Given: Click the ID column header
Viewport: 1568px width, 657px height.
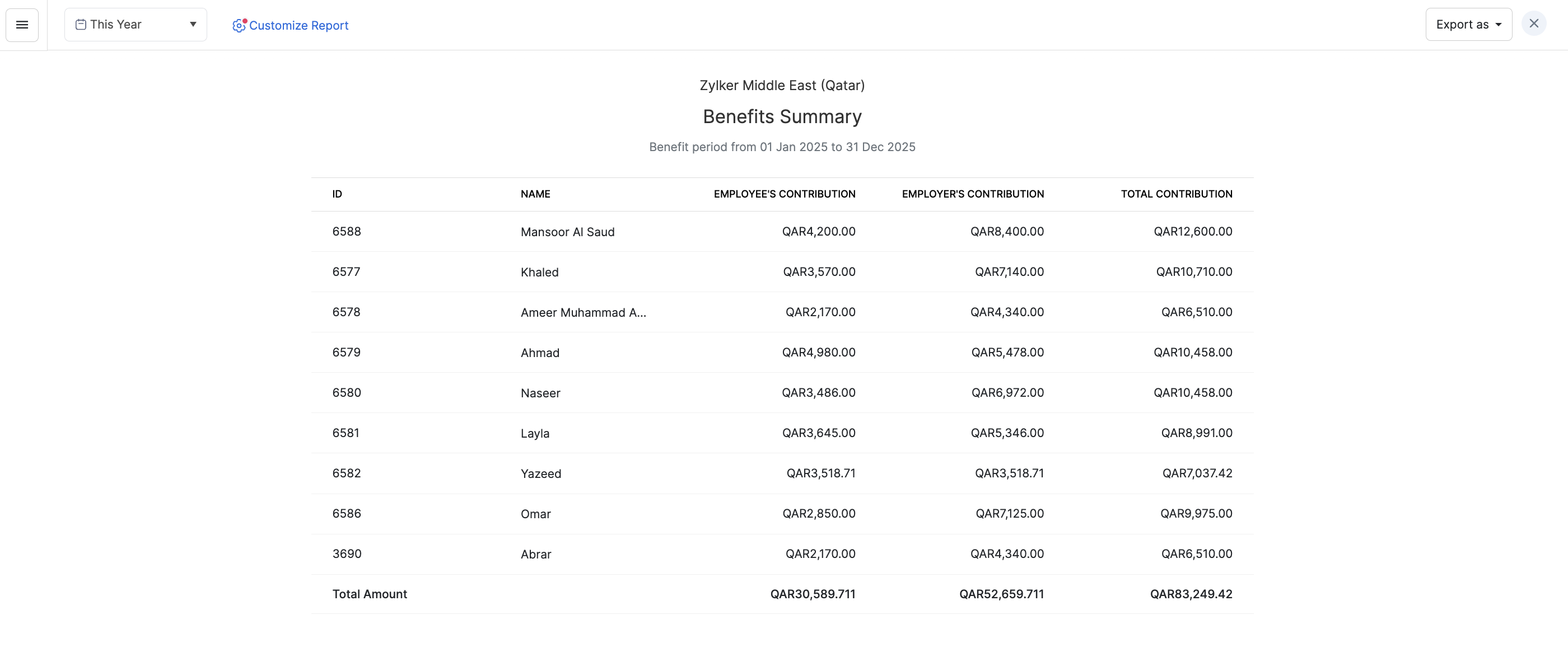Looking at the screenshot, I should coord(337,194).
